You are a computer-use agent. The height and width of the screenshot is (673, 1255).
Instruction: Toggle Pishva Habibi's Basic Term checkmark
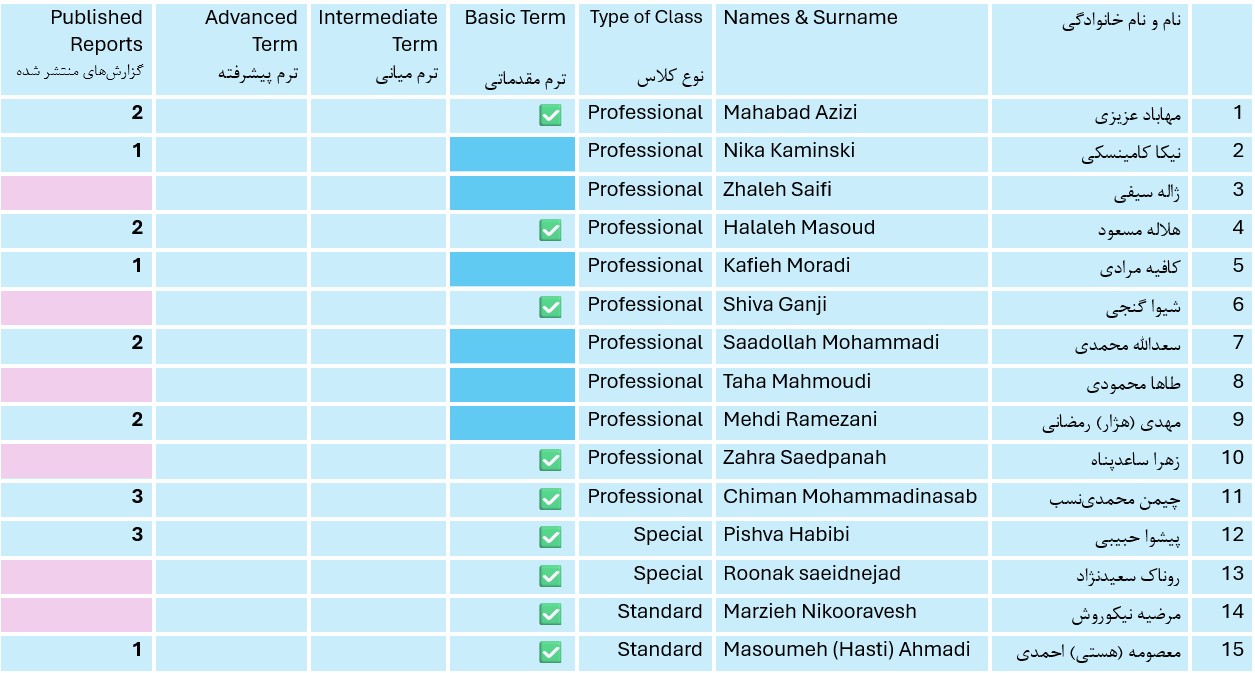pyautogui.click(x=550, y=537)
